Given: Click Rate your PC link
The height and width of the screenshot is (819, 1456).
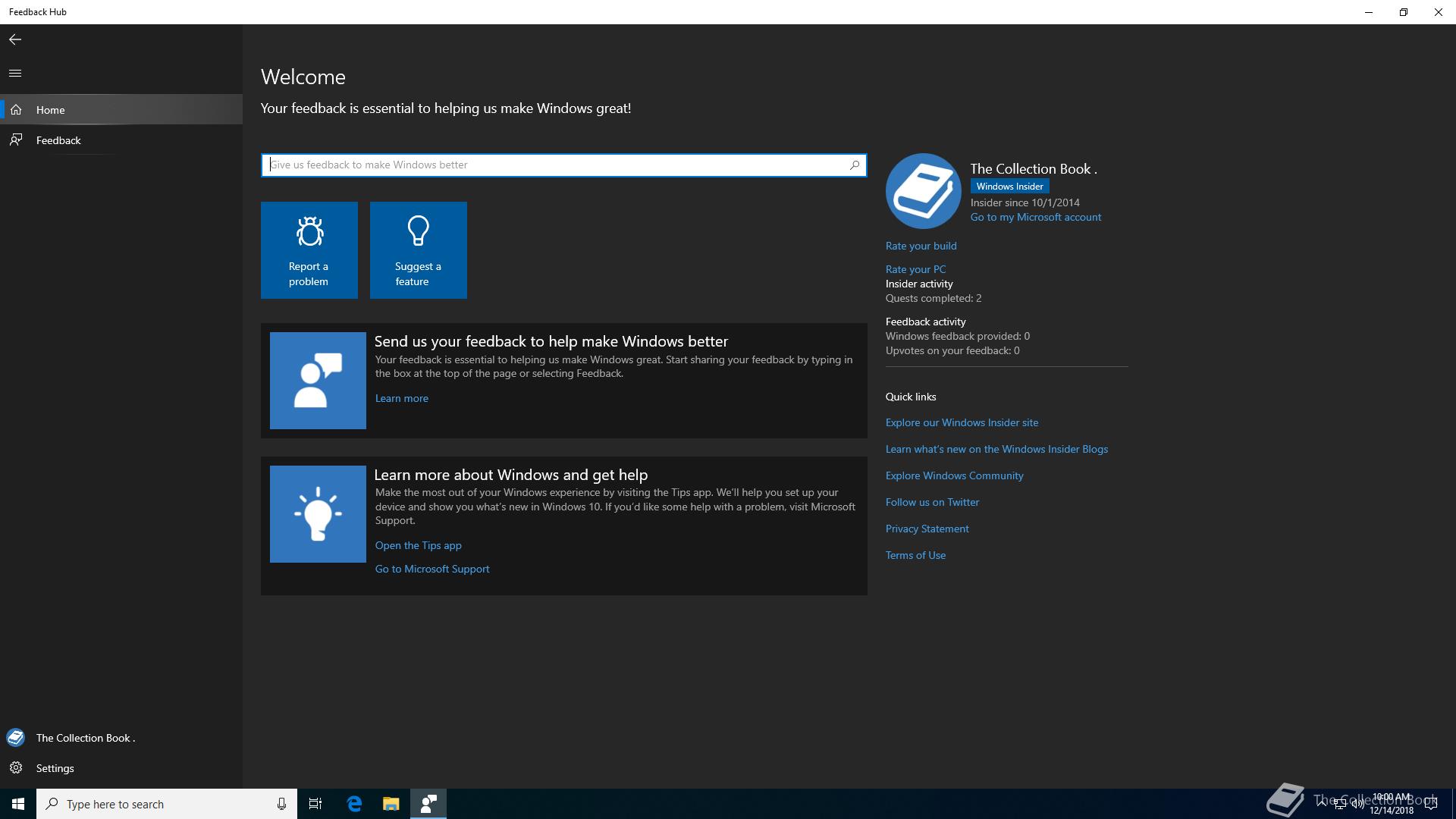Looking at the screenshot, I should coord(916,269).
